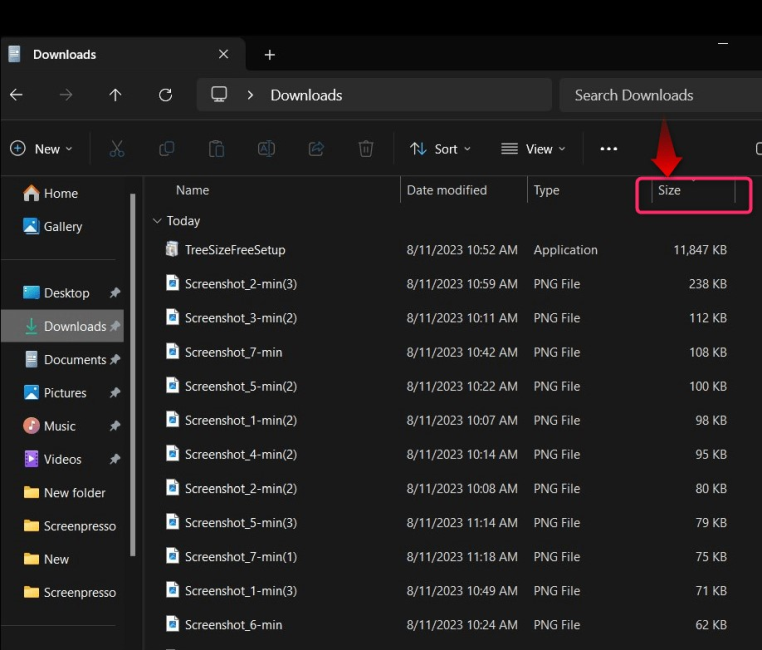
Task: Navigate back with the left arrow
Action: (16, 95)
